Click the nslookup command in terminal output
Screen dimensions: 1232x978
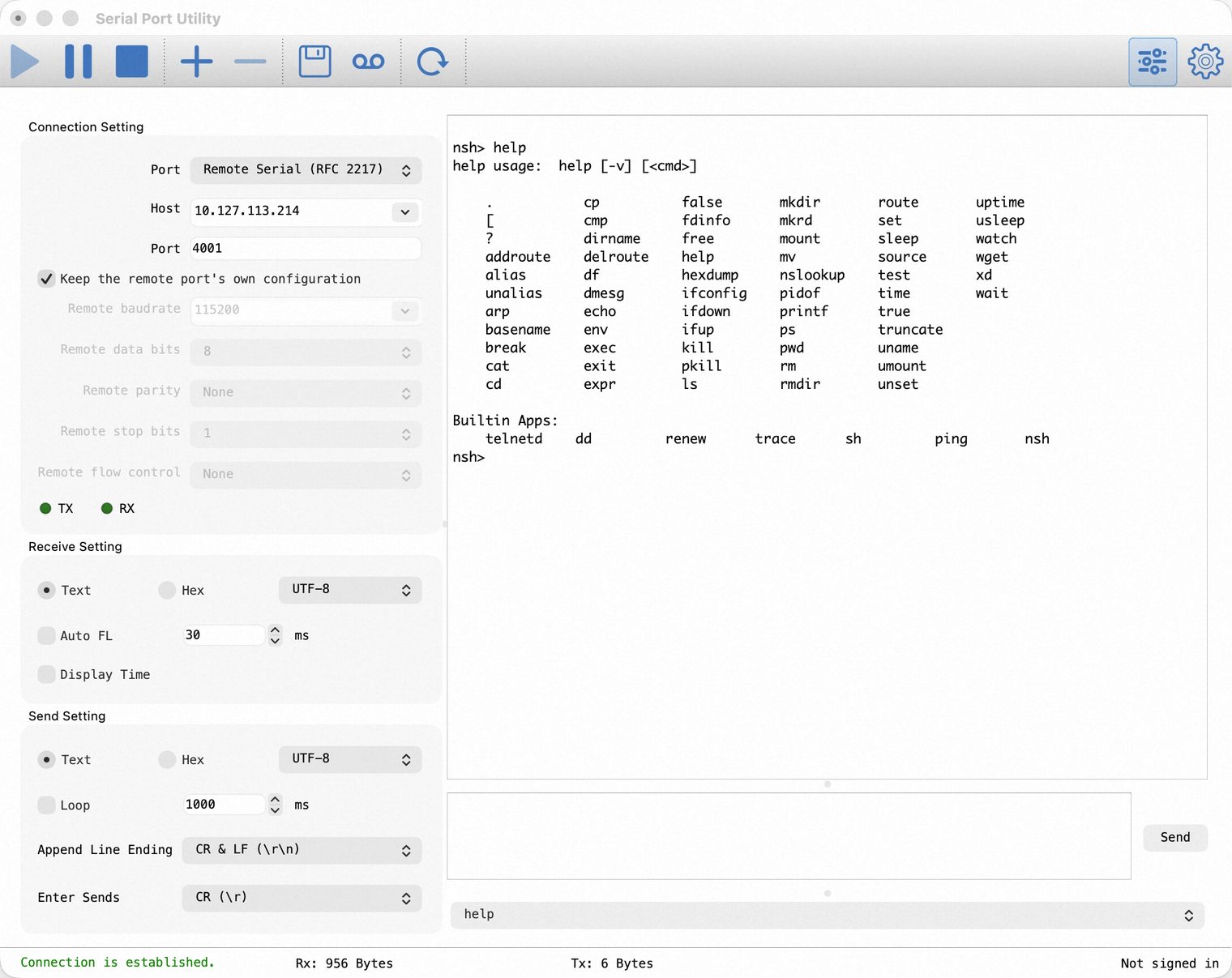click(812, 275)
